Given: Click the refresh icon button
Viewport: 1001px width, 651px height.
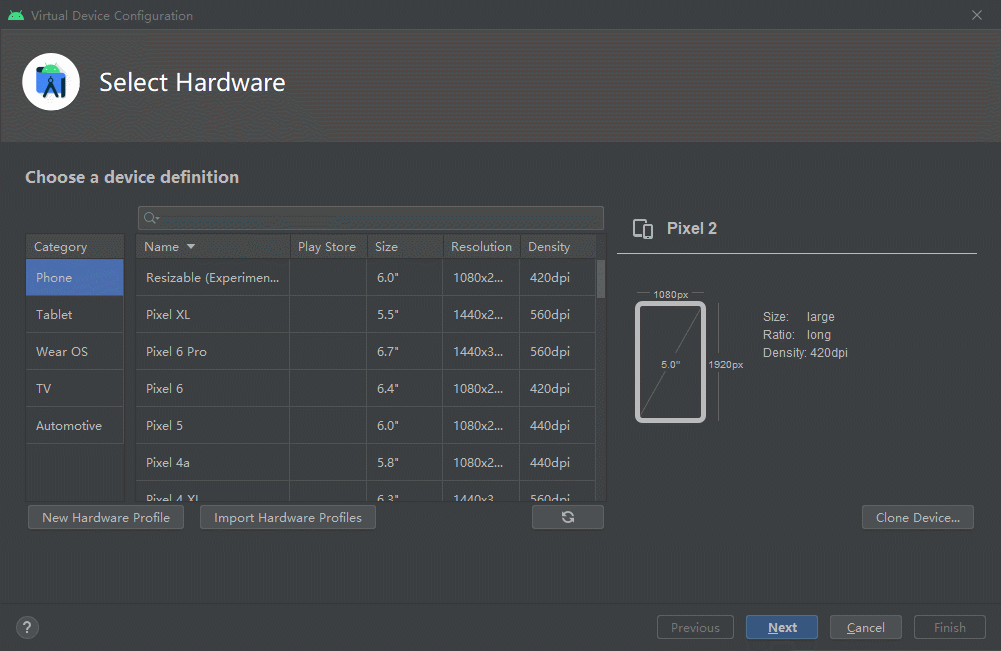Looking at the screenshot, I should tap(567, 517).
